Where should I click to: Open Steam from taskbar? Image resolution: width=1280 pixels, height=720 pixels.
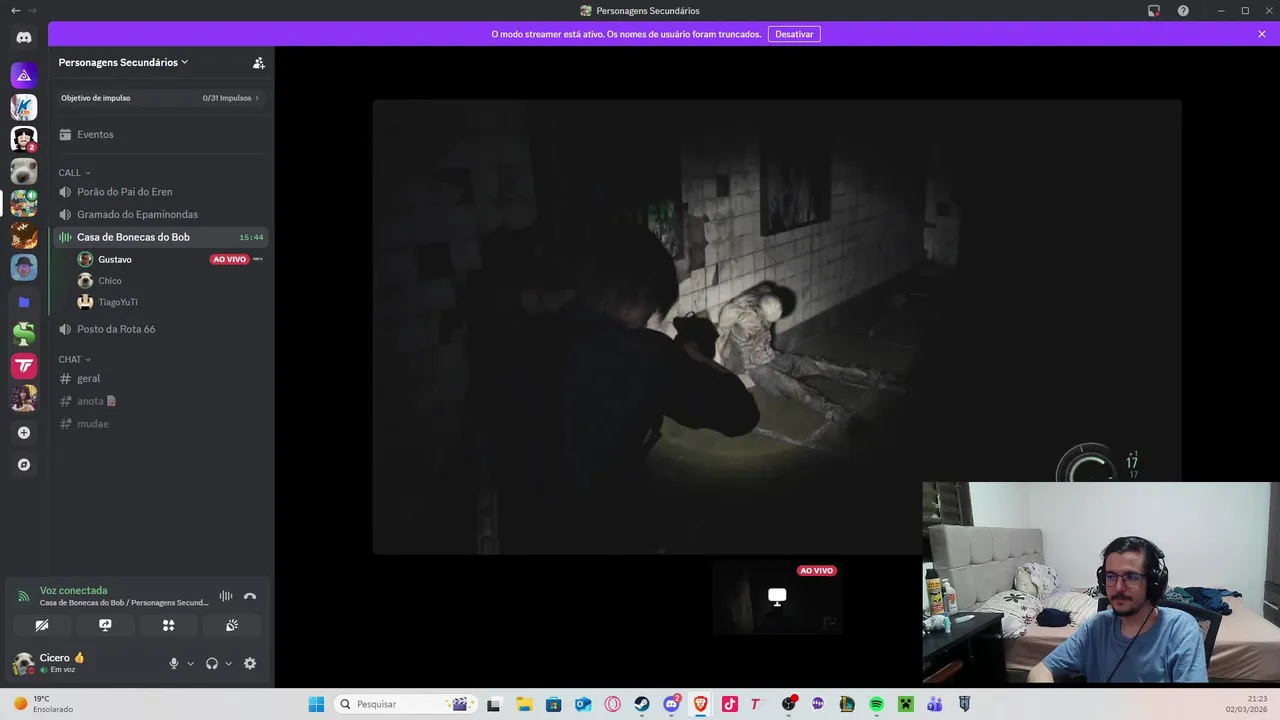(x=642, y=704)
